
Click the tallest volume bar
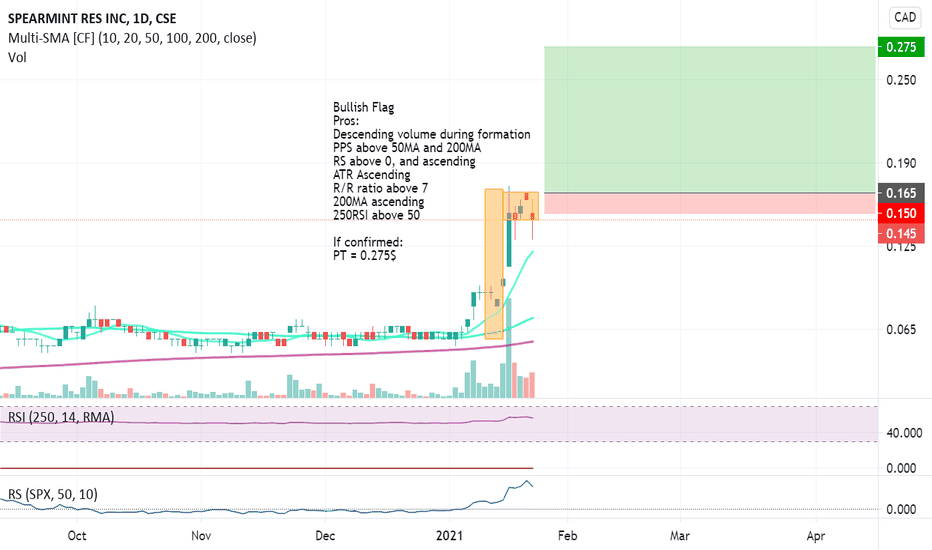pos(509,348)
